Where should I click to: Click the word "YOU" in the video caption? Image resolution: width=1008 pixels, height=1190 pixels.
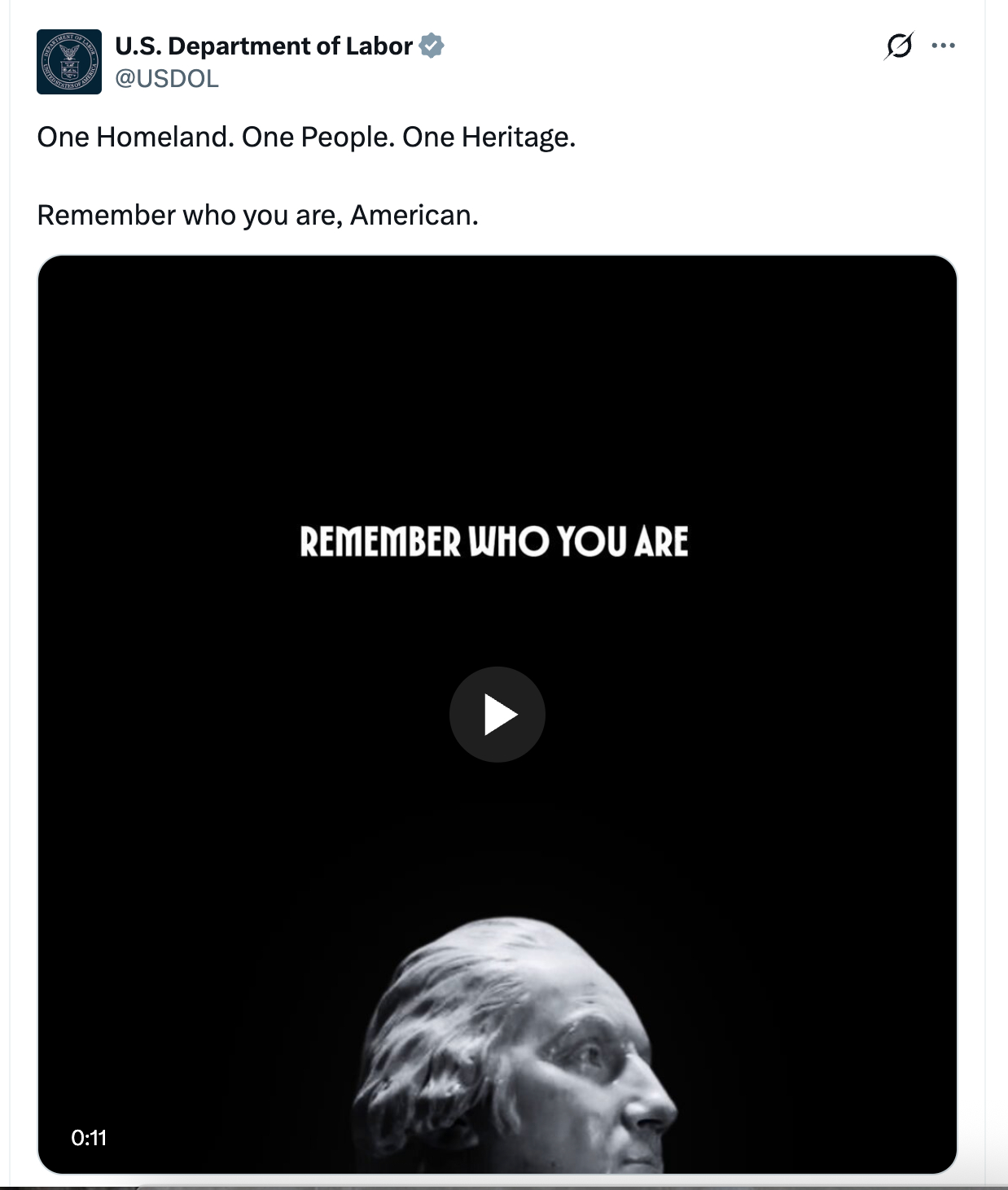point(592,542)
